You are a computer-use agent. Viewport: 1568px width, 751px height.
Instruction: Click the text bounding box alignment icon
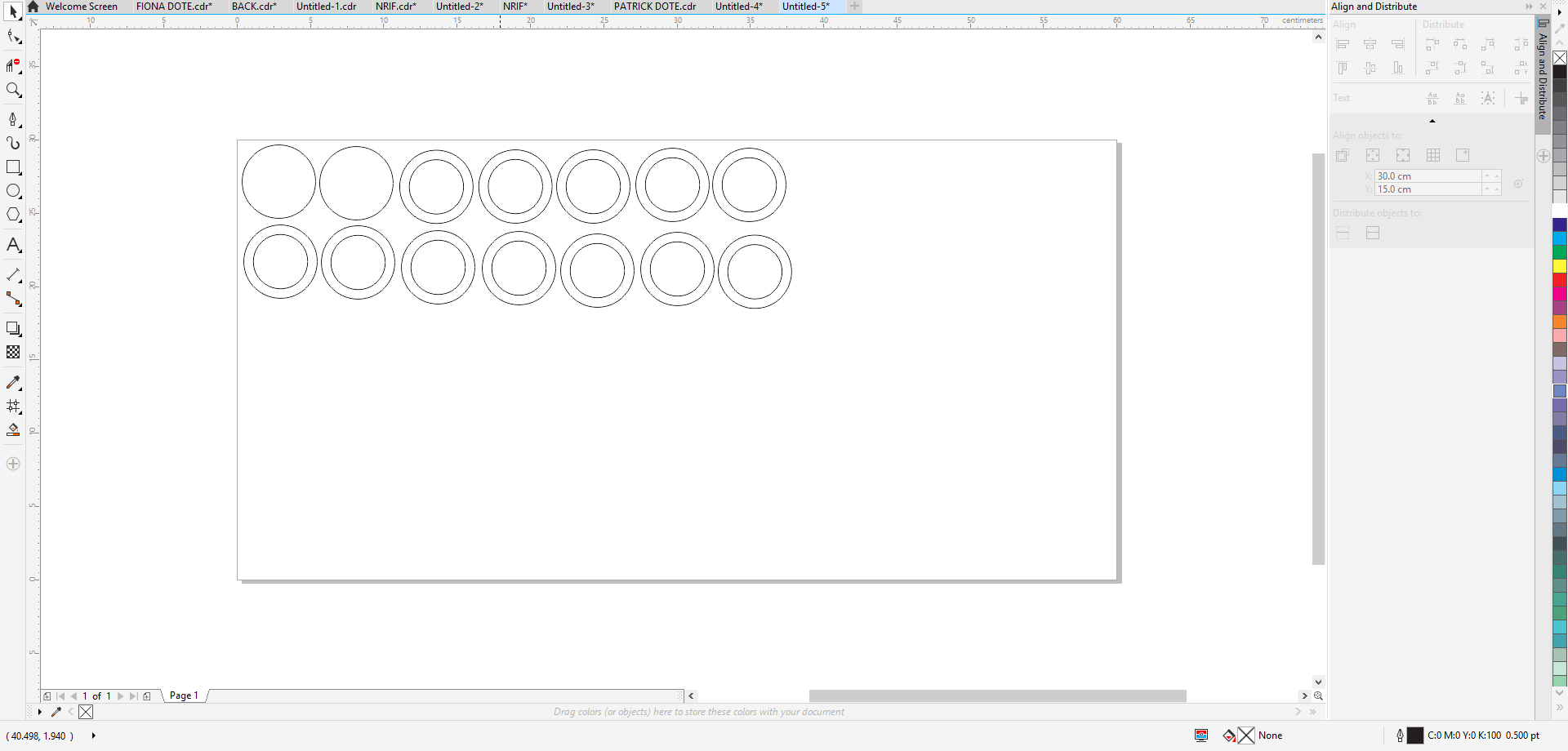[x=1488, y=98]
